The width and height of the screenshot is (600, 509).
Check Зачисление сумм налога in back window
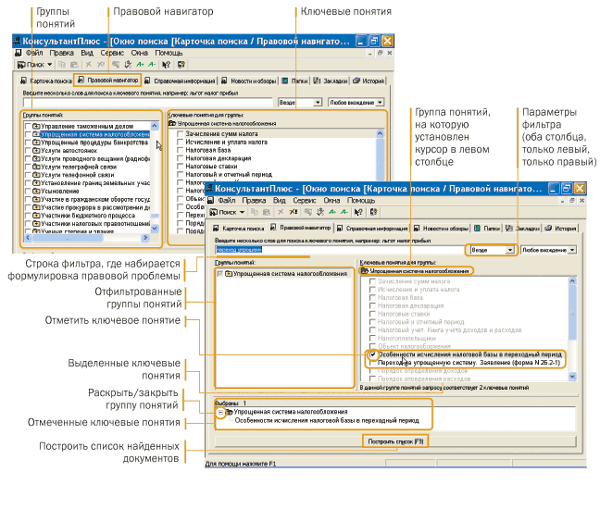[x=180, y=134]
